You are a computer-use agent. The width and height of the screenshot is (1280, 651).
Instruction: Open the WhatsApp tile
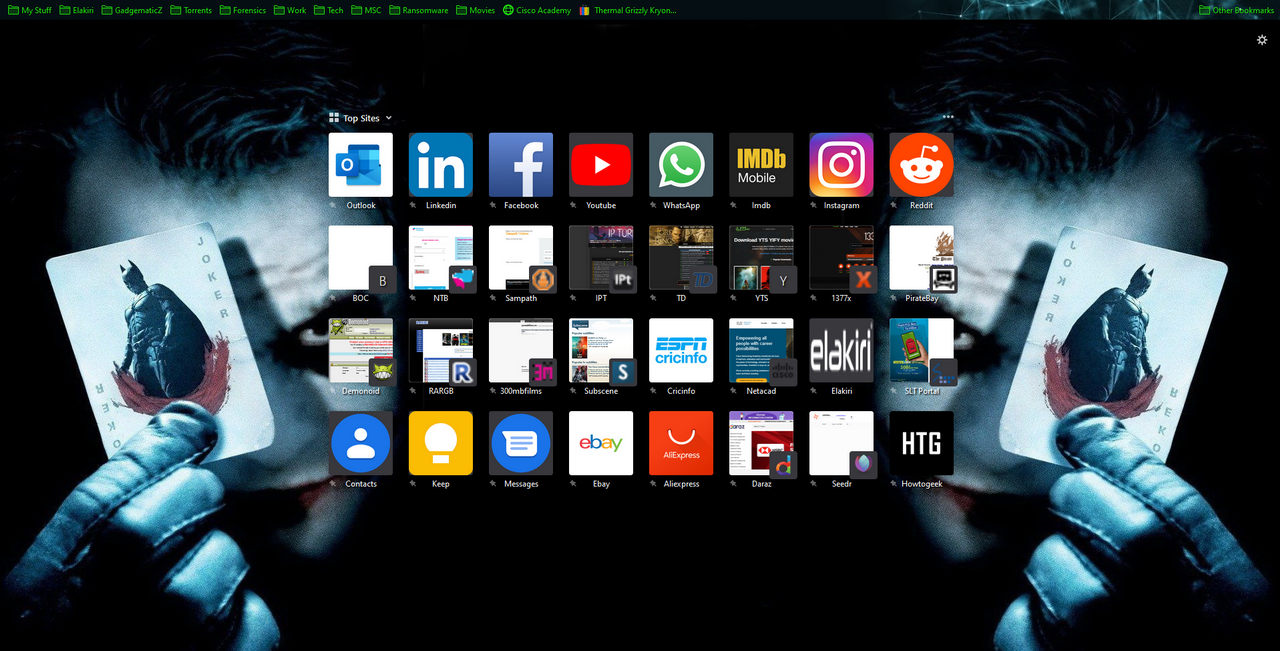[680, 165]
